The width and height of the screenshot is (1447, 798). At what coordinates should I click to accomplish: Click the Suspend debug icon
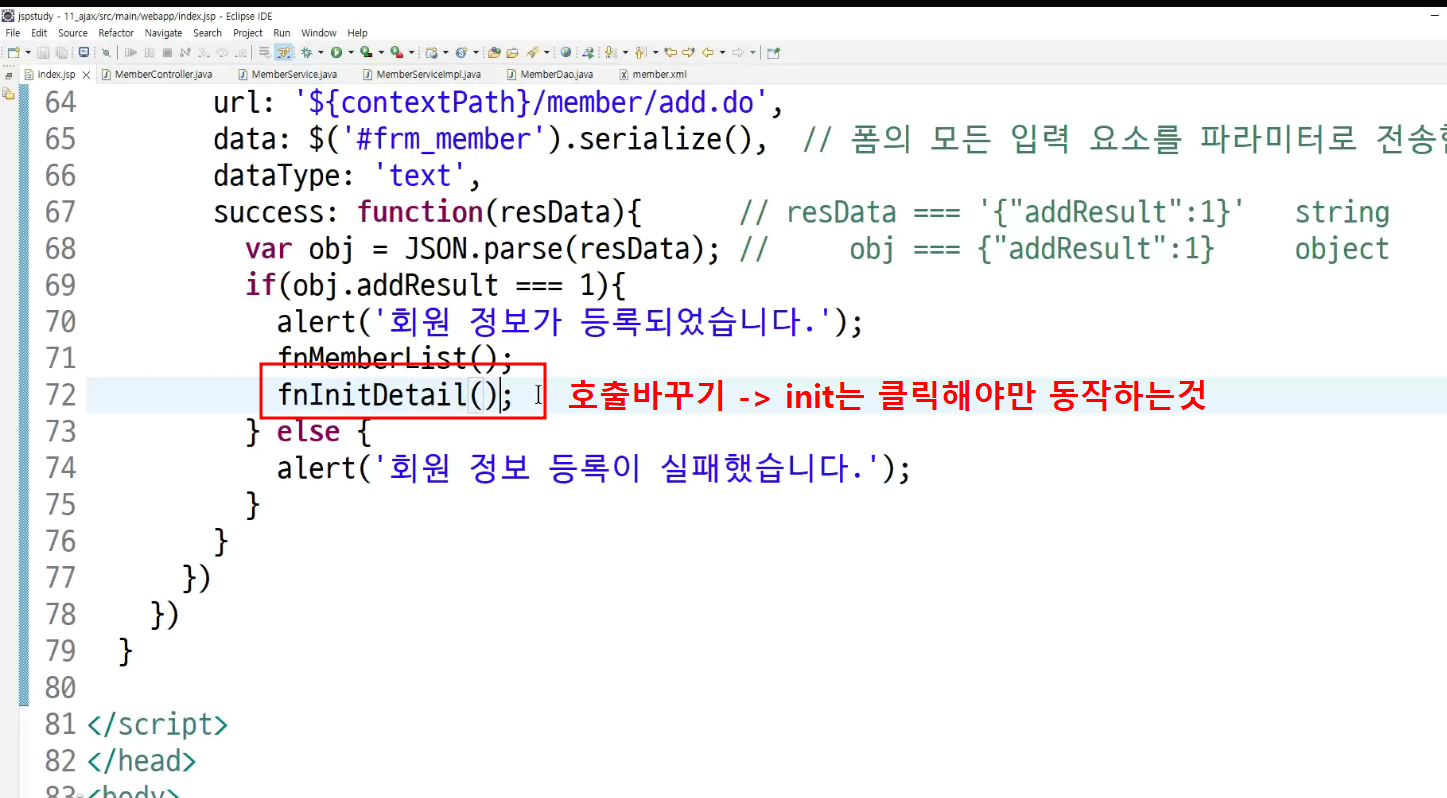point(149,52)
